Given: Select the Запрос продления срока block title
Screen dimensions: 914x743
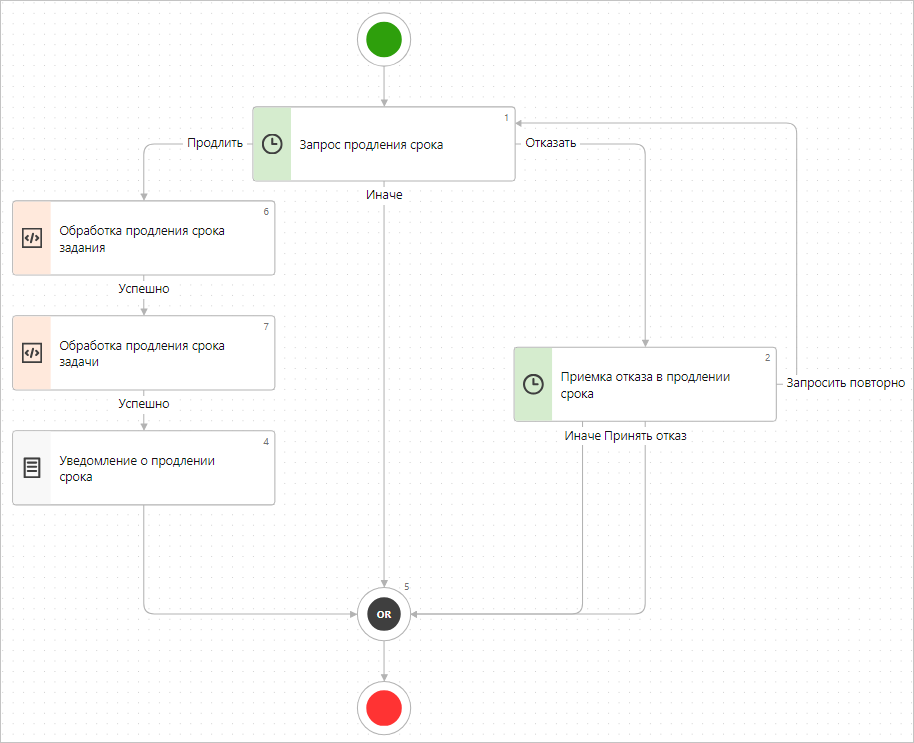Looking at the screenshot, I should 371,145.
